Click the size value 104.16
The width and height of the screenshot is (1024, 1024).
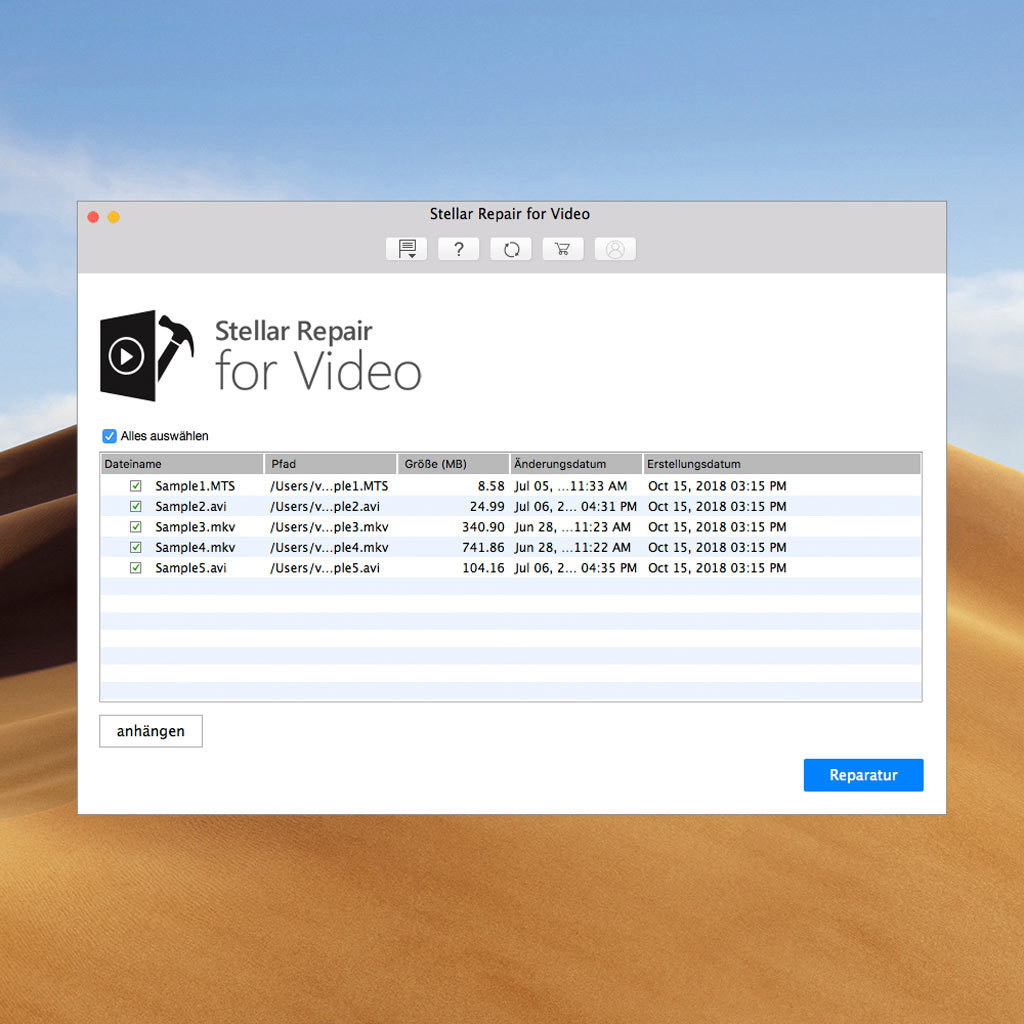coord(483,568)
